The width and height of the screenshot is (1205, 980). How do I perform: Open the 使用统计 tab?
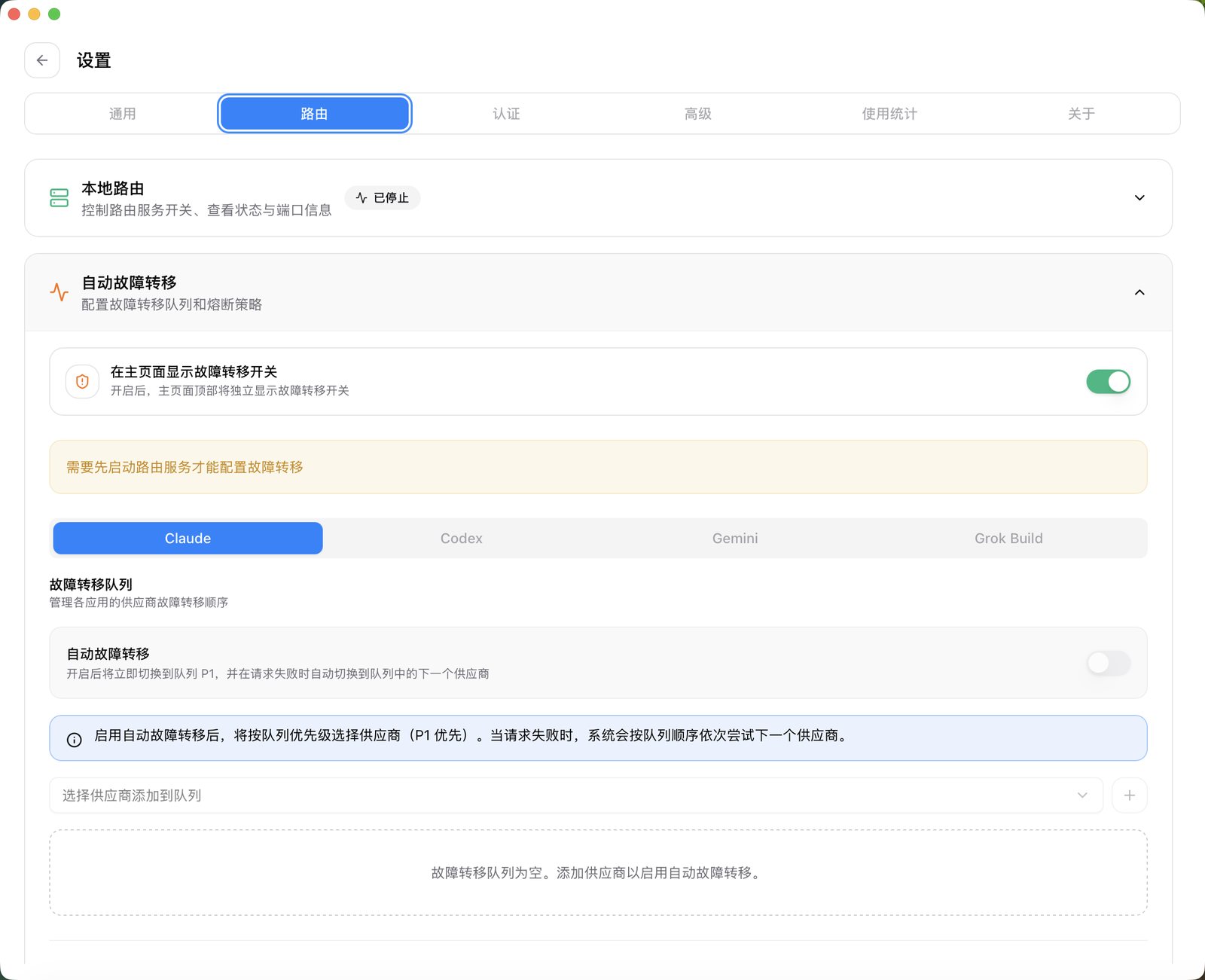point(889,114)
